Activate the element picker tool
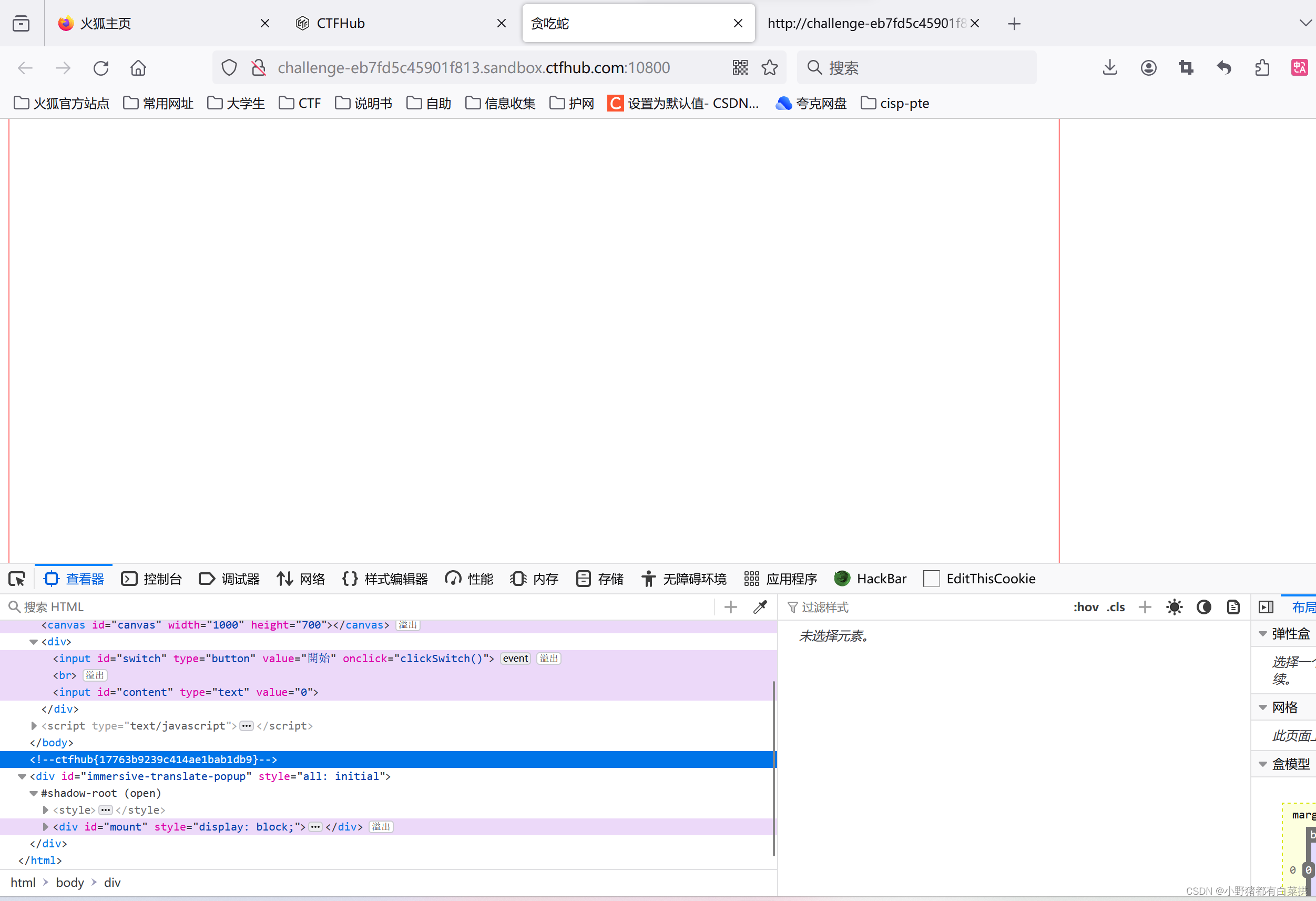The height and width of the screenshot is (901, 1316). (x=17, y=579)
